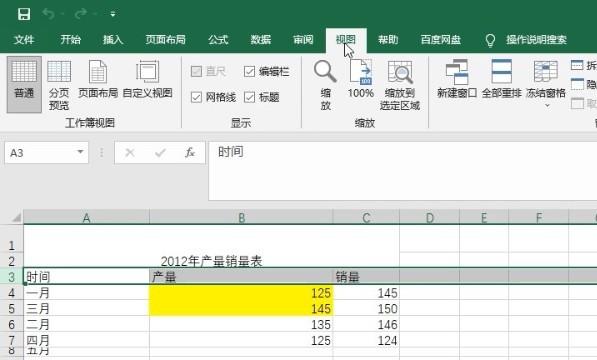Click the Undo arrow in the quick access toolbar
The height and width of the screenshot is (360, 597).
(48, 14)
